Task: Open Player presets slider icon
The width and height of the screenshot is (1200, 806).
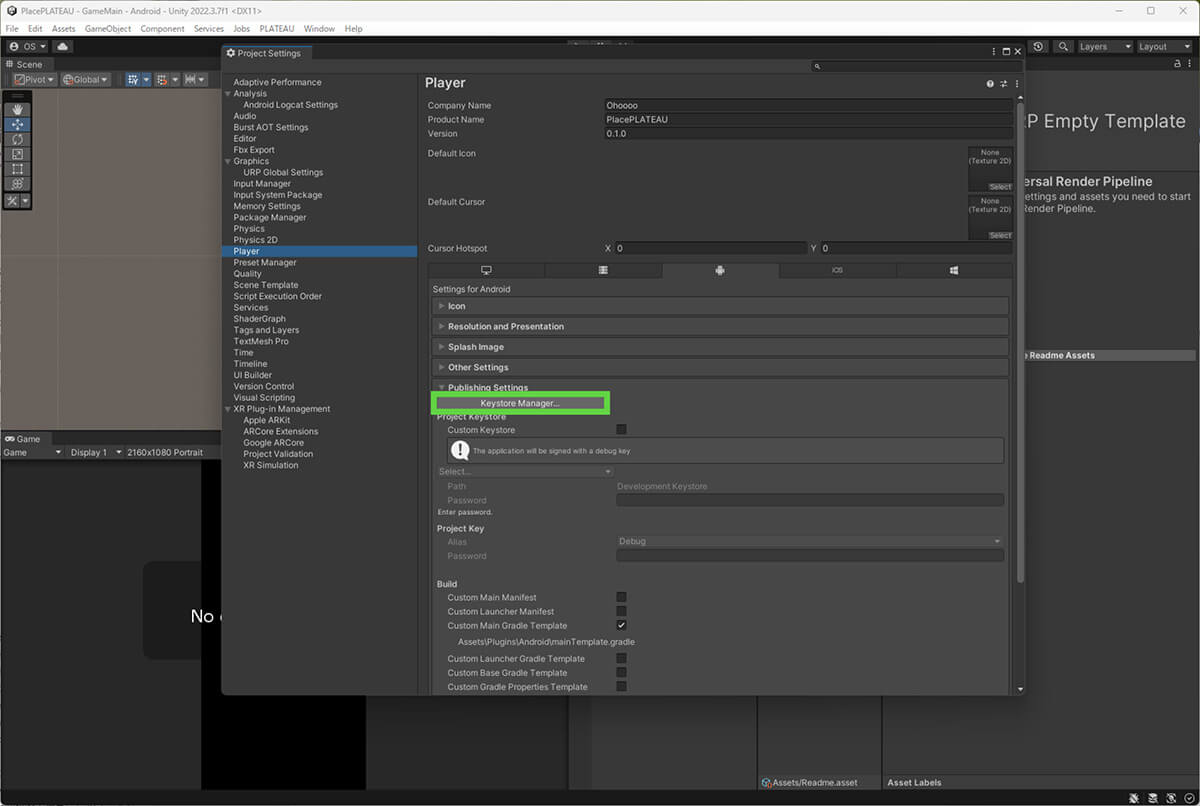Action: [1004, 84]
